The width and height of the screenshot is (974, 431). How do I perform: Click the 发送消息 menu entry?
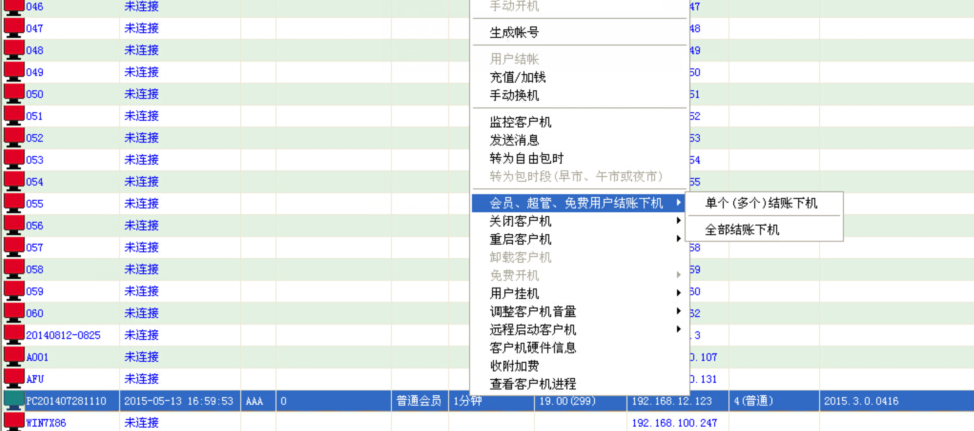click(x=514, y=140)
